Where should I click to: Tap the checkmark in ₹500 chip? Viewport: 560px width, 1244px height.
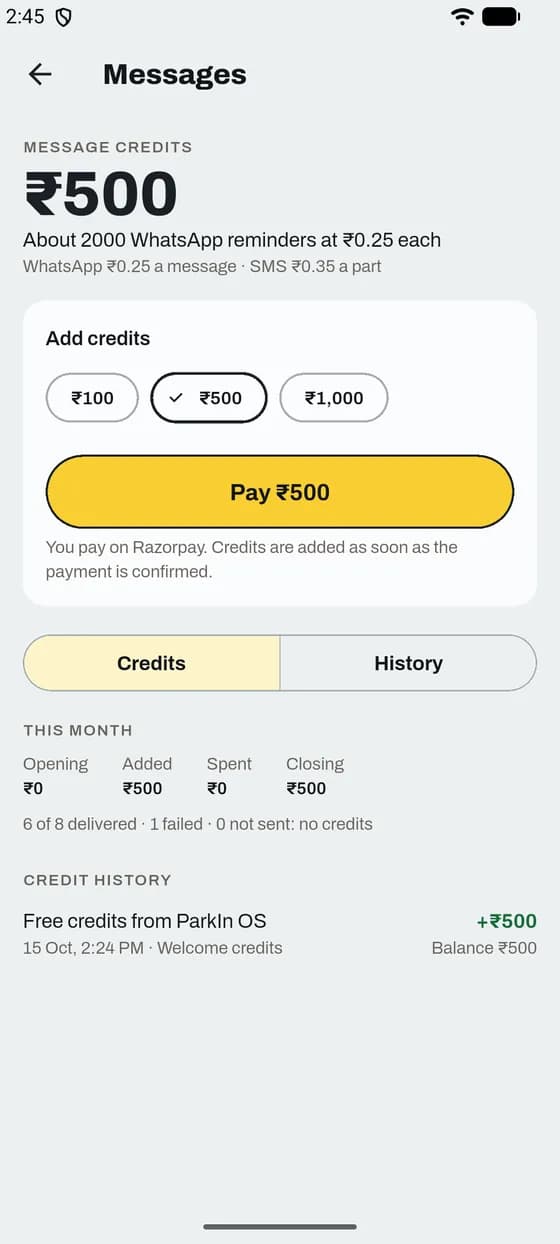coord(177,398)
